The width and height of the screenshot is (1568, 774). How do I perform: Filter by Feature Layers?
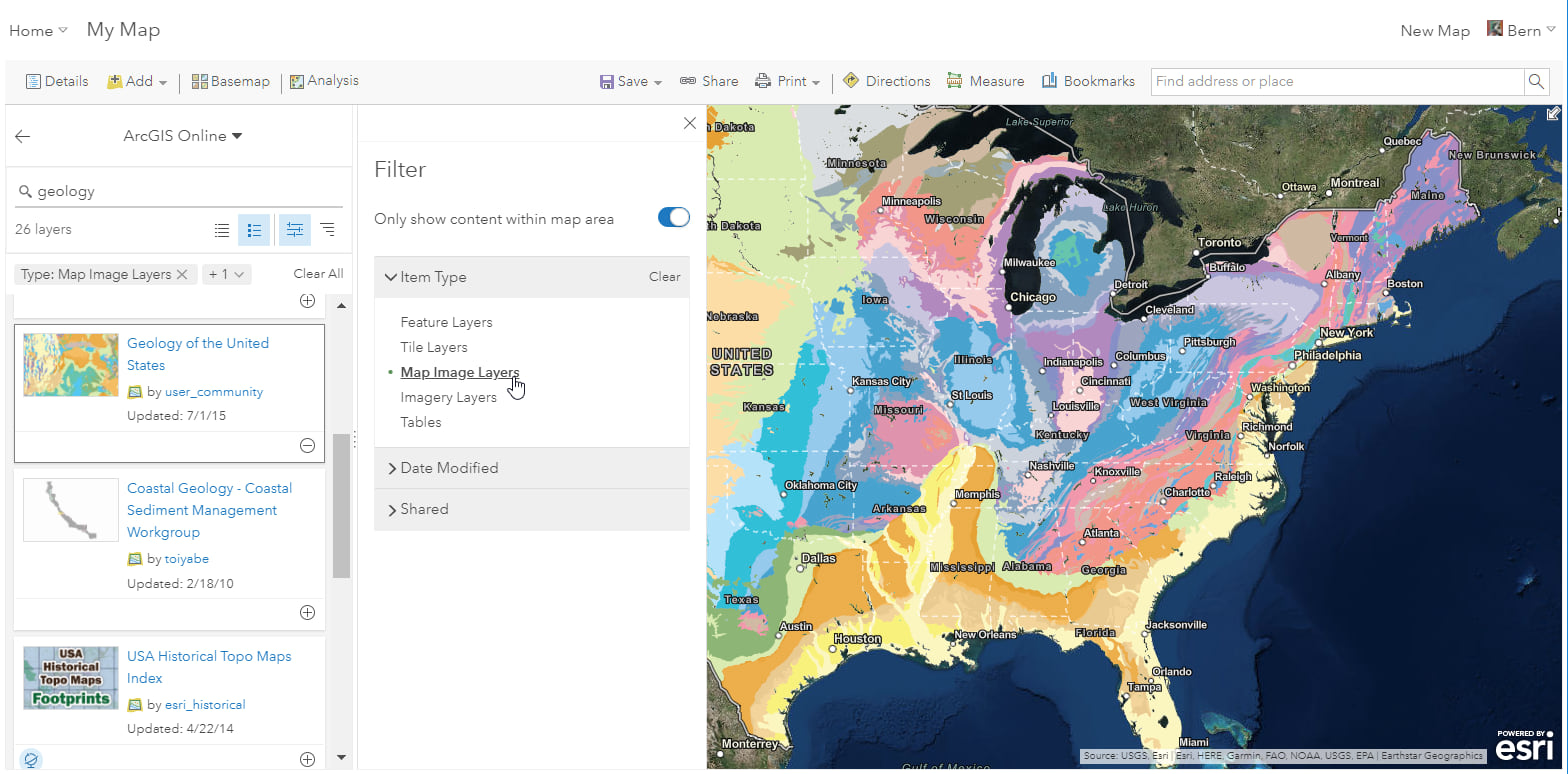(x=446, y=322)
